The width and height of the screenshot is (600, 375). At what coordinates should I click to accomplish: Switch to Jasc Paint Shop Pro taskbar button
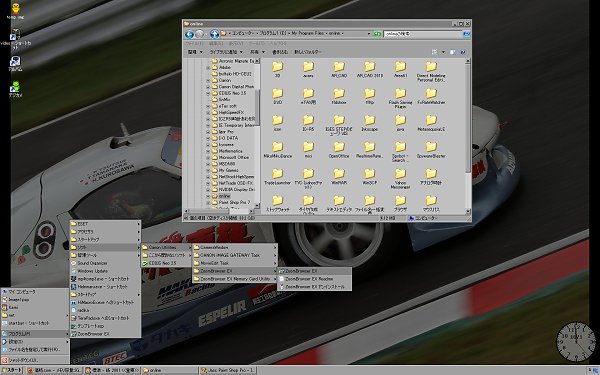click(x=228, y=370)
